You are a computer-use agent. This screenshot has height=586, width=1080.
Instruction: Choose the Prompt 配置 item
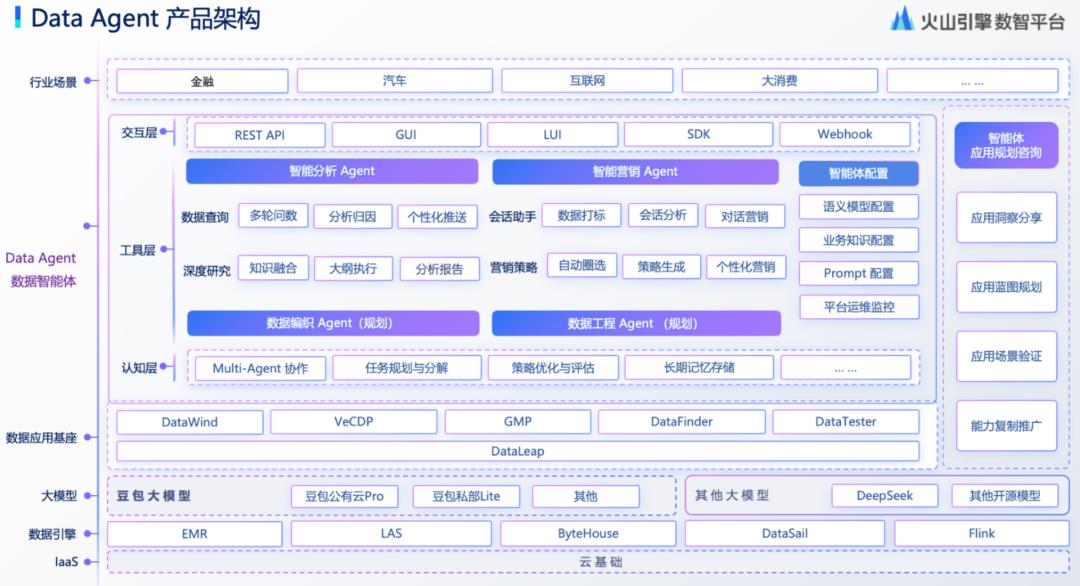(858, 274)
